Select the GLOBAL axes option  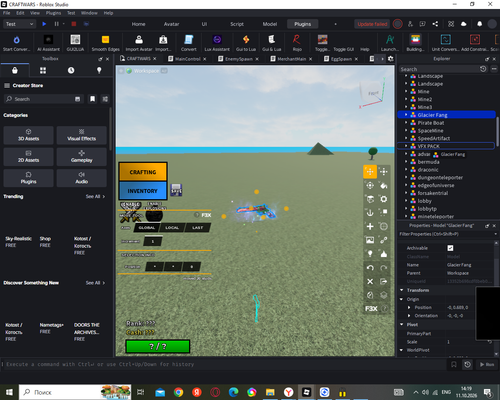coord(147,228)
